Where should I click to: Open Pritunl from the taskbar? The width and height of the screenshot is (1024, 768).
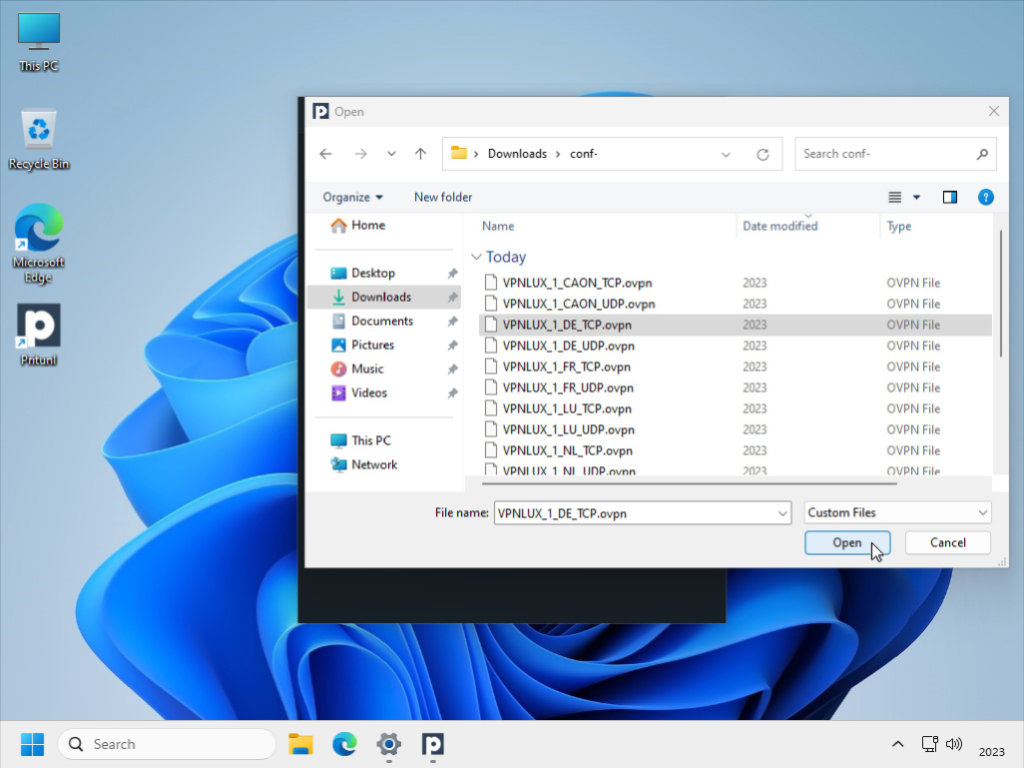[432, 744]
